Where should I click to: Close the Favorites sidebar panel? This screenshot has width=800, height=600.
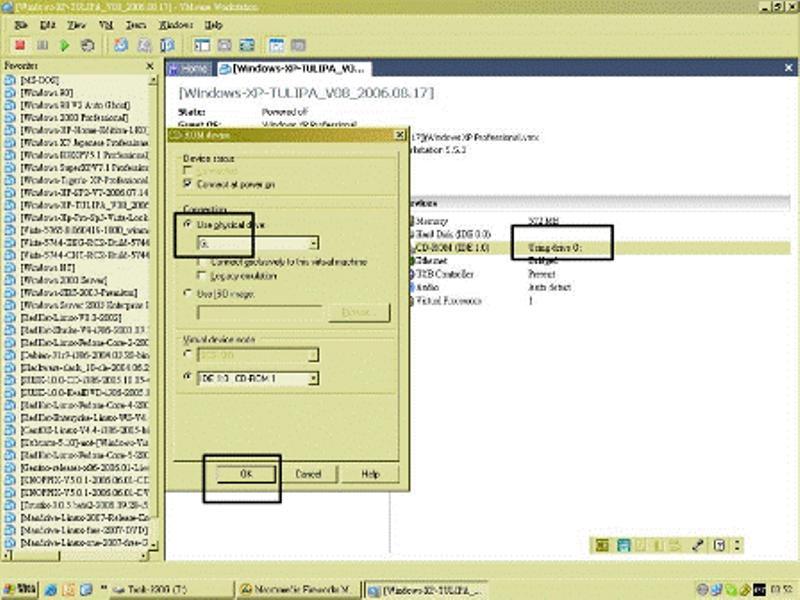[x=149, y=66]
